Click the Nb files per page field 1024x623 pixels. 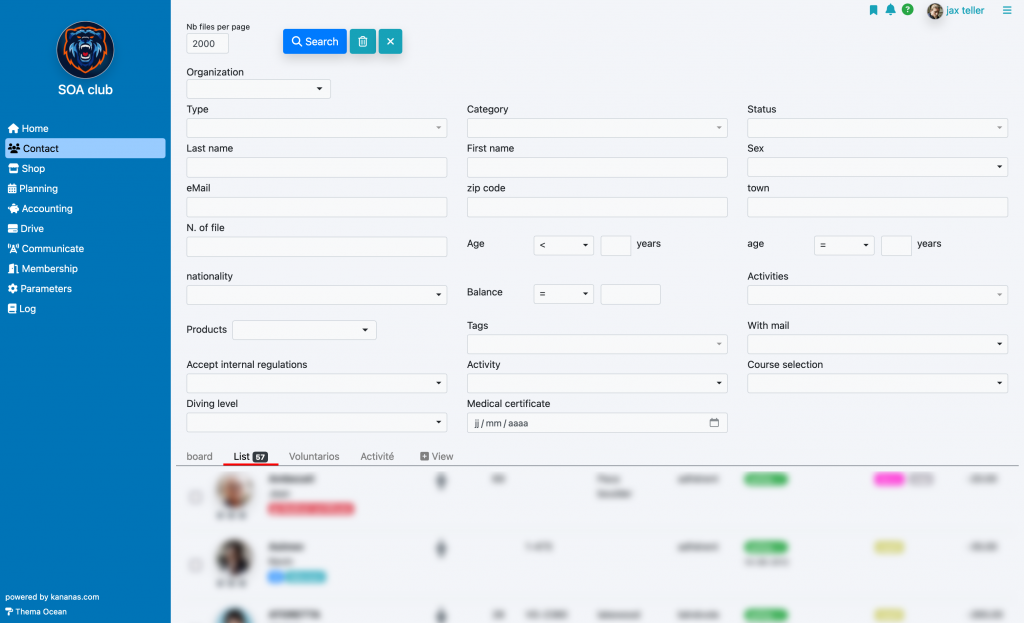pyautogui.click(x=208, y=43)
